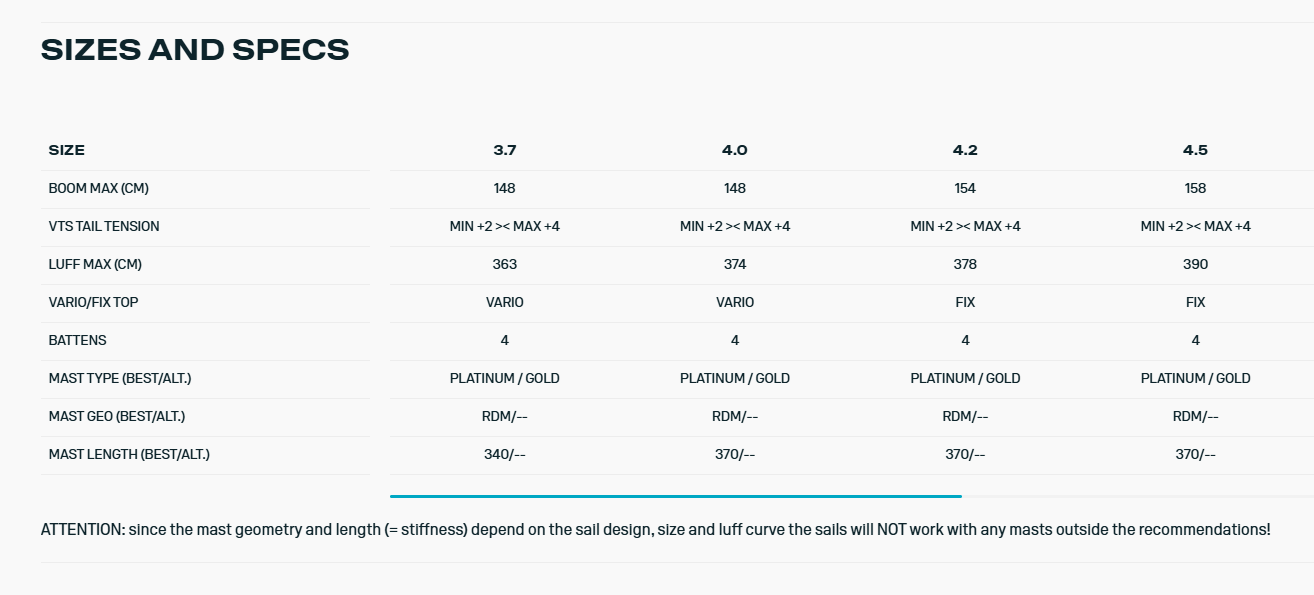This screenshot has height=595, width=1314.
Task: Click the MAST GEO (BEST/ALT.) row label
Action: 116,416
